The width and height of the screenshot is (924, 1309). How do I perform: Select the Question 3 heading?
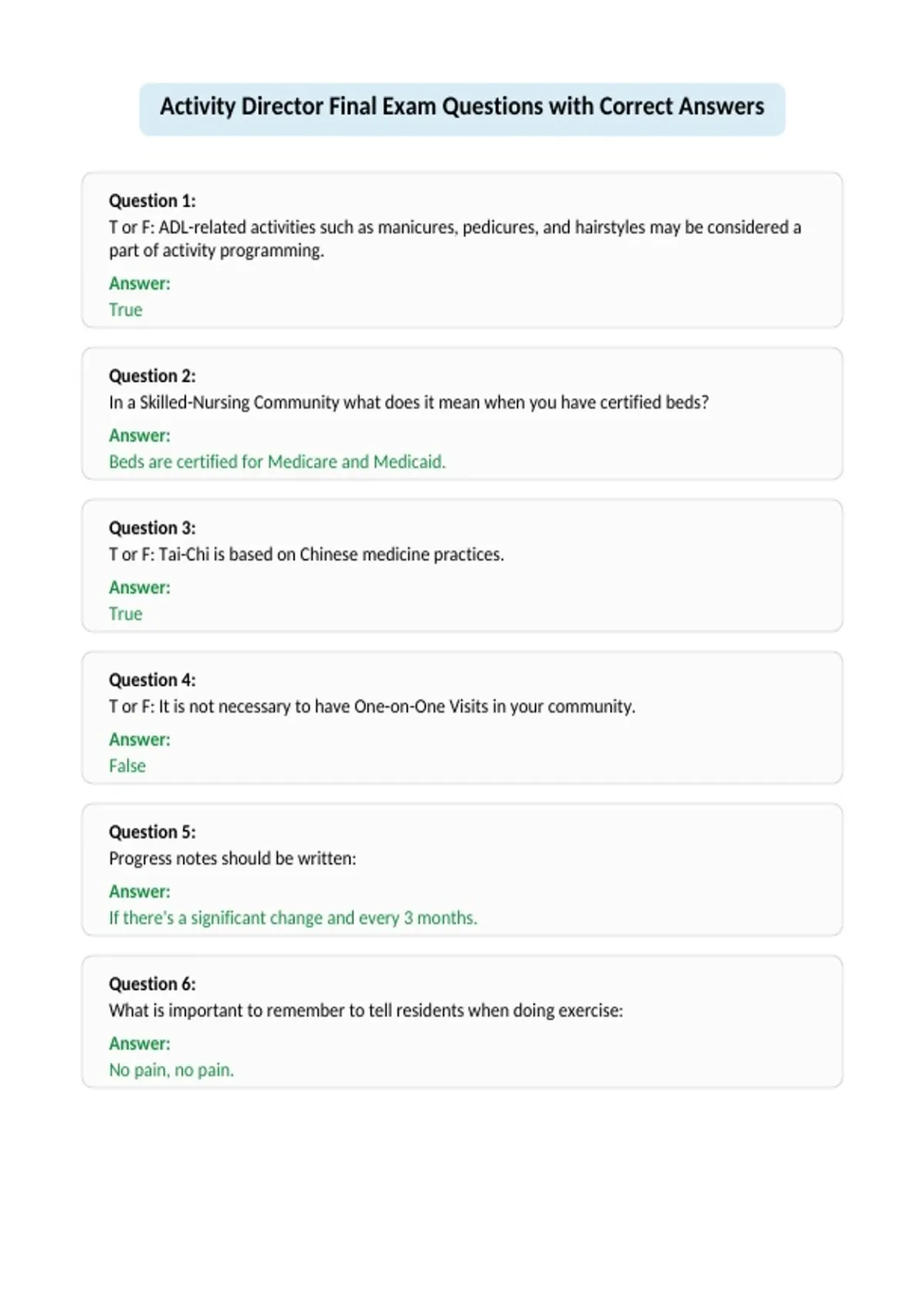tap(152, 528)
